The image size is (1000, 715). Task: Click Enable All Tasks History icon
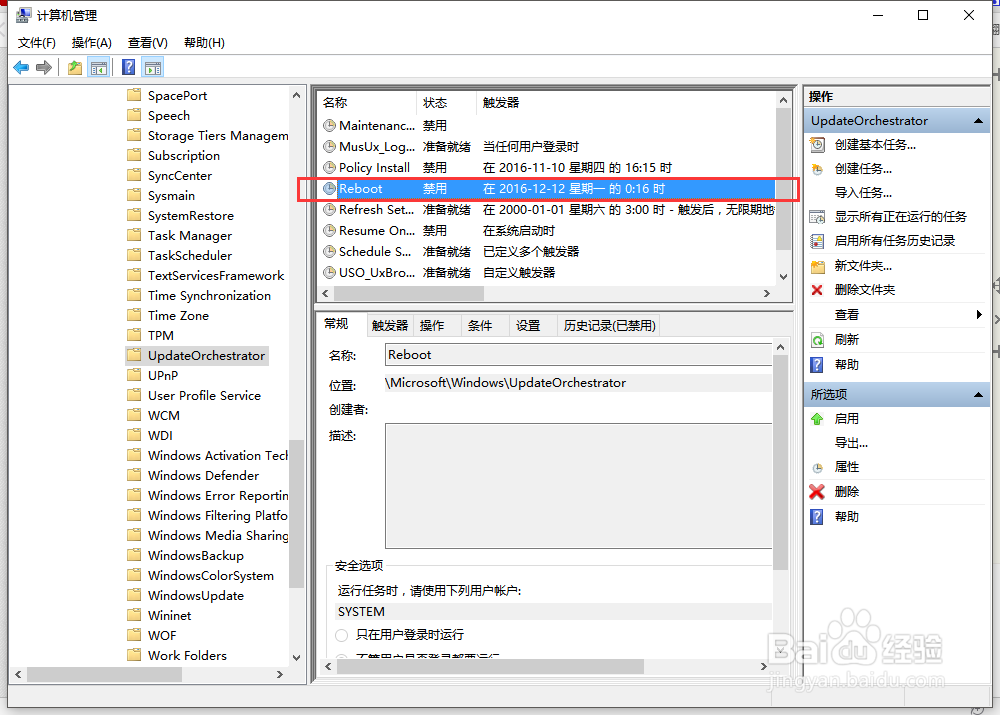pos(815,240)
